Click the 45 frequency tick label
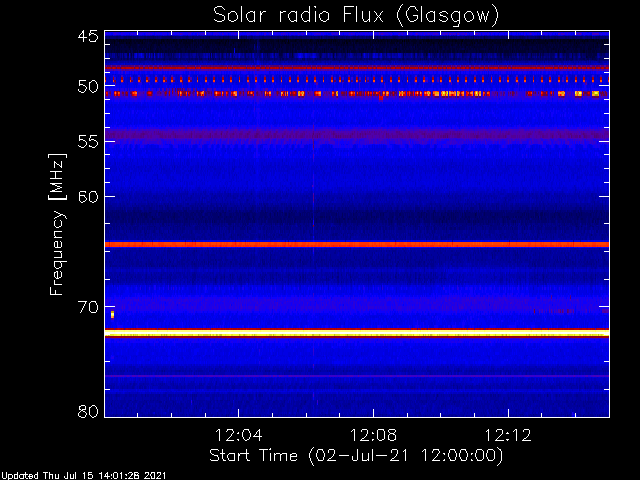The height and width of the screenshot is (480, 640). pyautogui.click(x=88, y=36)
